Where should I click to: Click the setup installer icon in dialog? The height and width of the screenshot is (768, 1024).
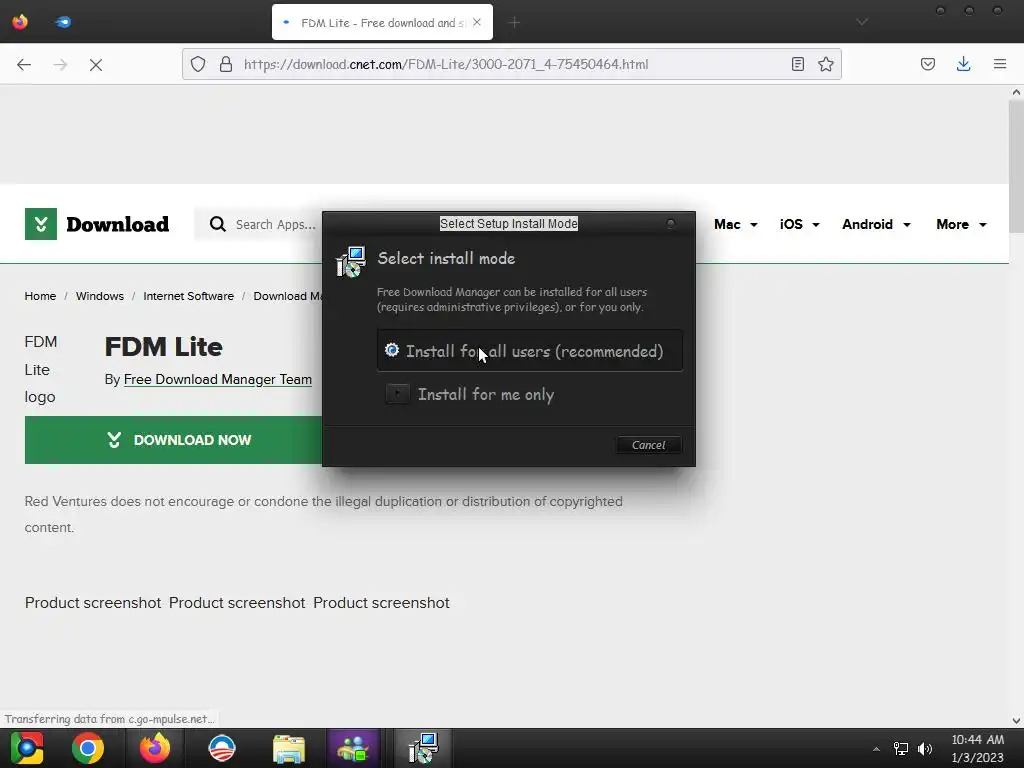351,262
